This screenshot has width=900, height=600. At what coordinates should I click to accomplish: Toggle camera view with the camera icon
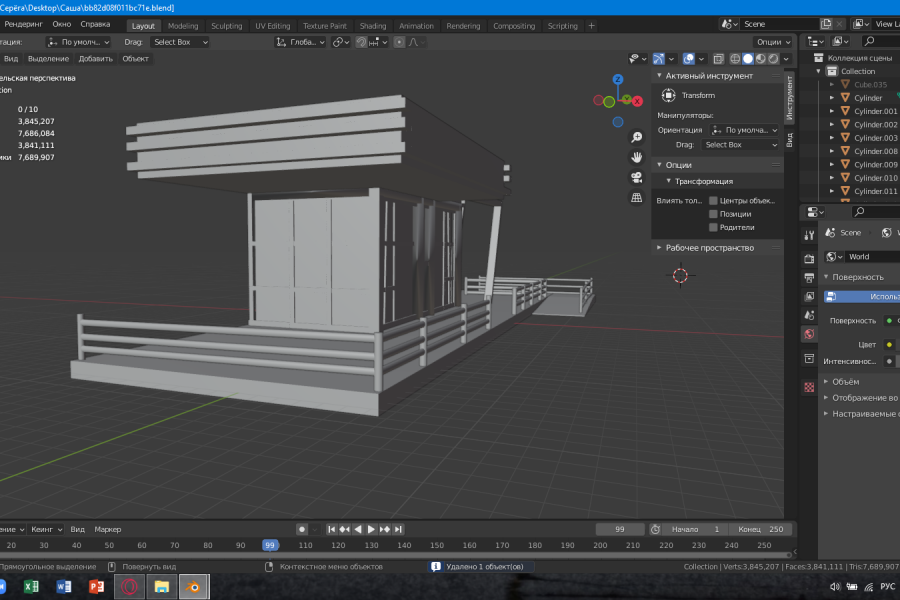pyautogui.click(x=636, y=177)
